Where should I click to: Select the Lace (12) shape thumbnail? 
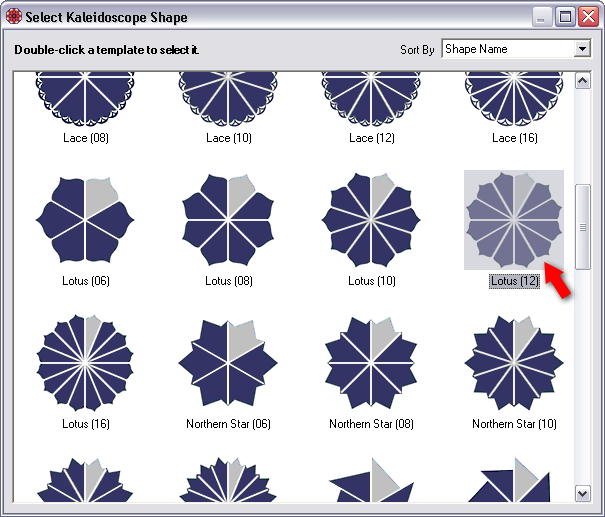coord(371,99)
